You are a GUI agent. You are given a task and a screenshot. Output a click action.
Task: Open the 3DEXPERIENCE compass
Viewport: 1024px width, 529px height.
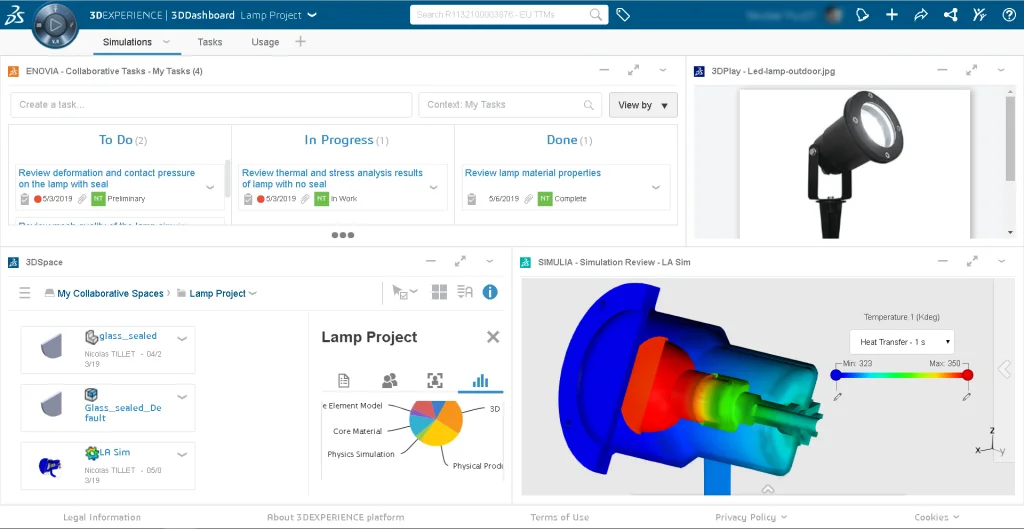tap(57, 21)
